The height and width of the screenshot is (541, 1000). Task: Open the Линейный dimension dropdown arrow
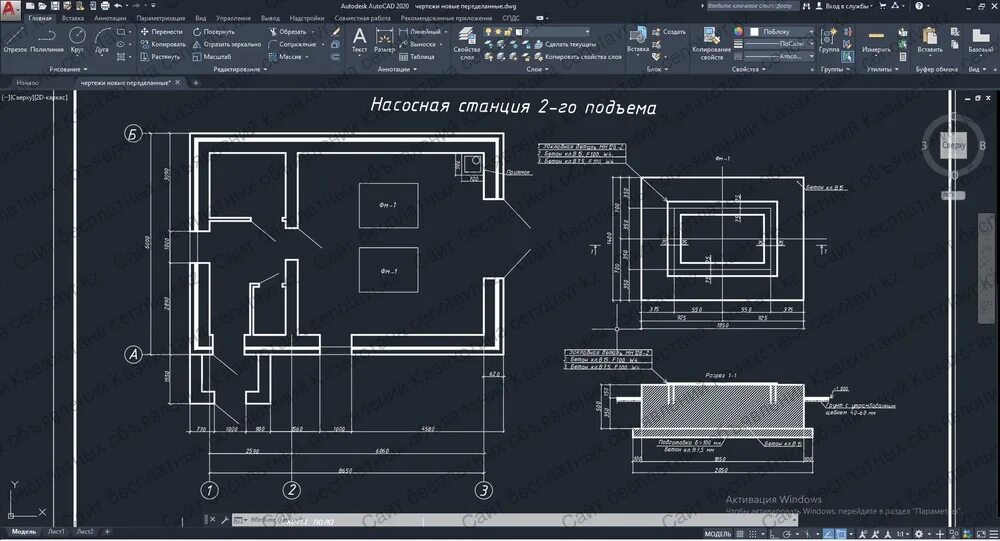tap(446, 31)
